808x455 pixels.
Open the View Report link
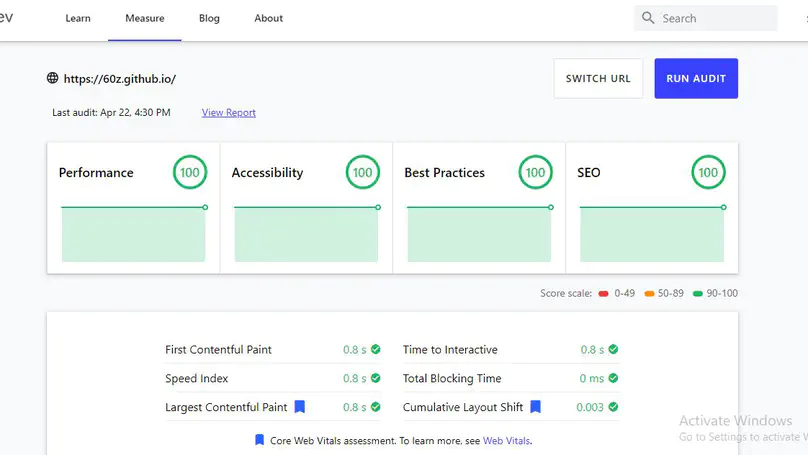[x=229, y=112]
